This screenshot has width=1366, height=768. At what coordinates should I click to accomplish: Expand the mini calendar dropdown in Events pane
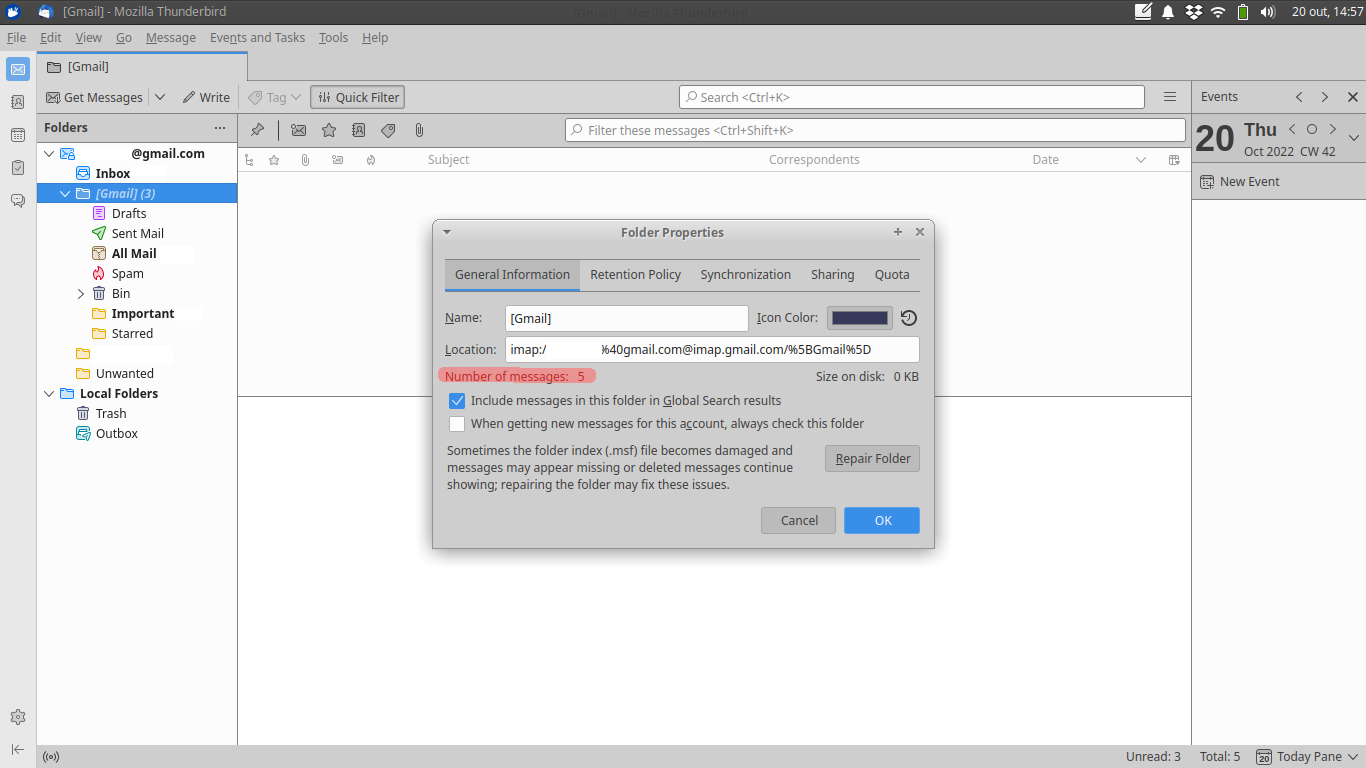(1354, 138)
